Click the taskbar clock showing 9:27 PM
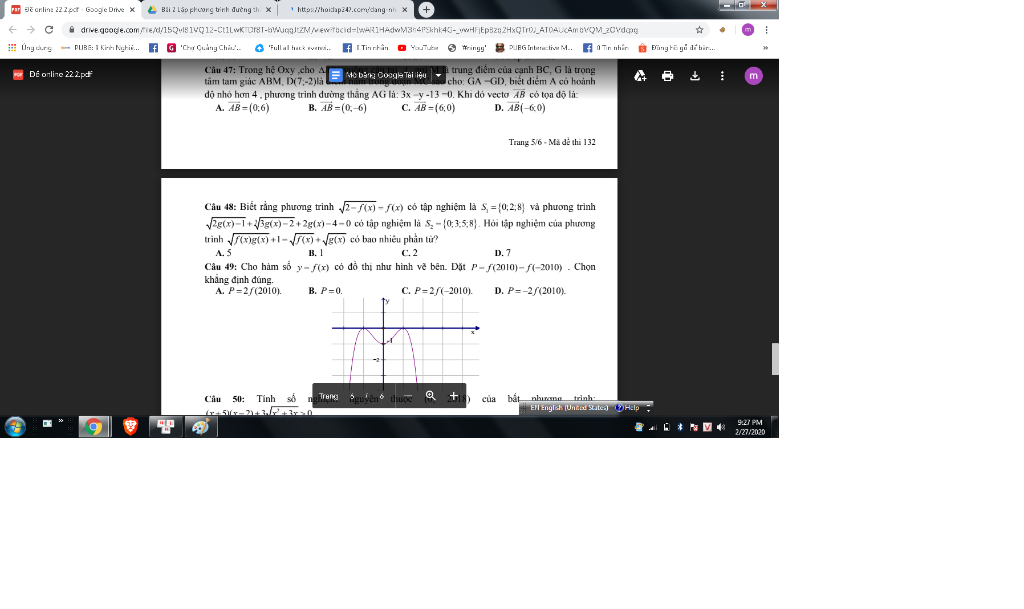This screenshot has height=609, width=1024. pyautogui.click(x=750, y=427)
